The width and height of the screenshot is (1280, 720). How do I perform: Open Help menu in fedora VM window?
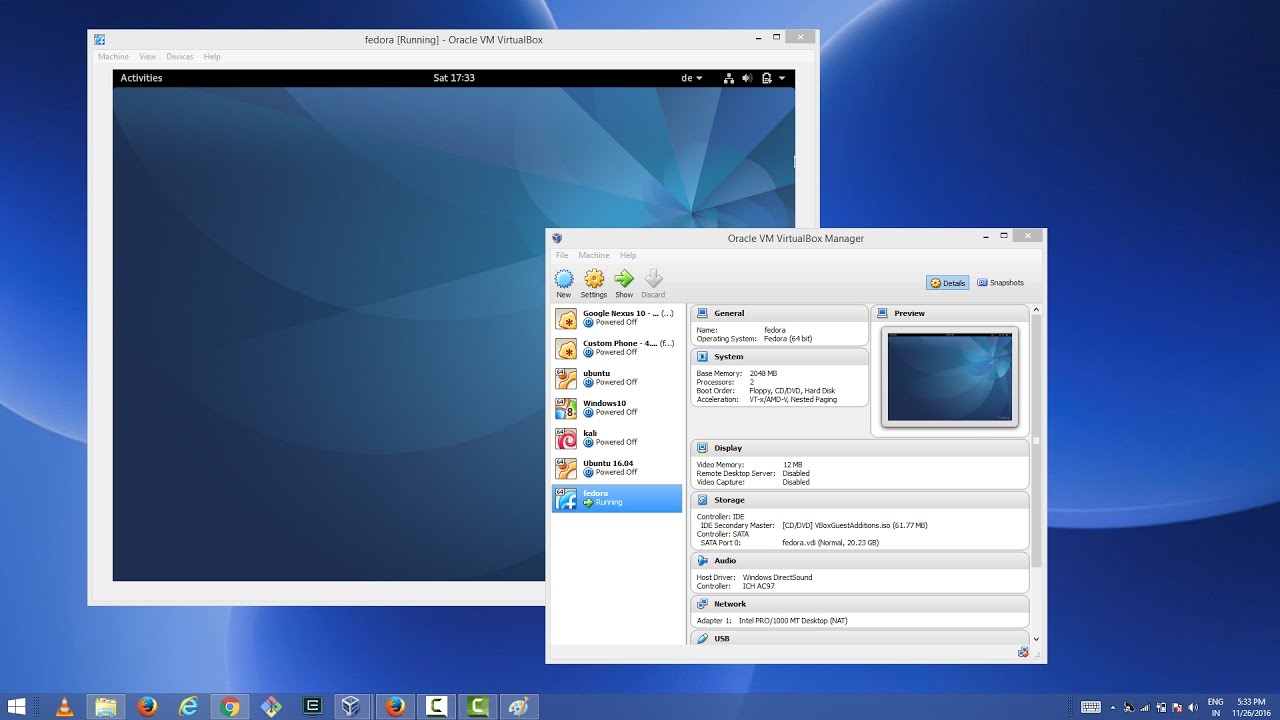(x=212, y=57)
